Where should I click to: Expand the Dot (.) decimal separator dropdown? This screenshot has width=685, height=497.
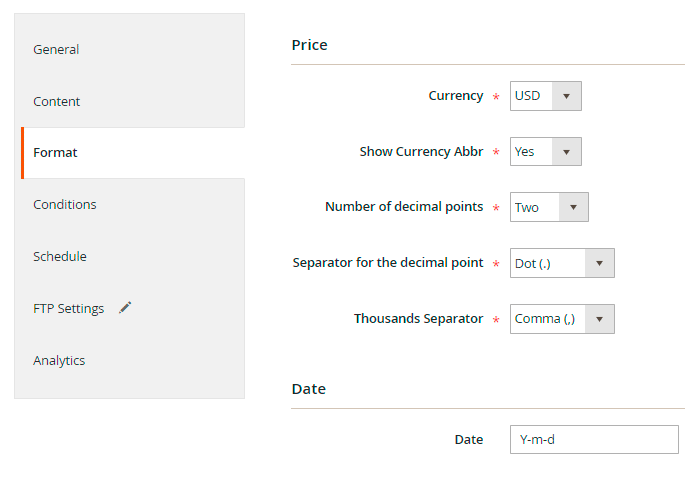[562, 263]
